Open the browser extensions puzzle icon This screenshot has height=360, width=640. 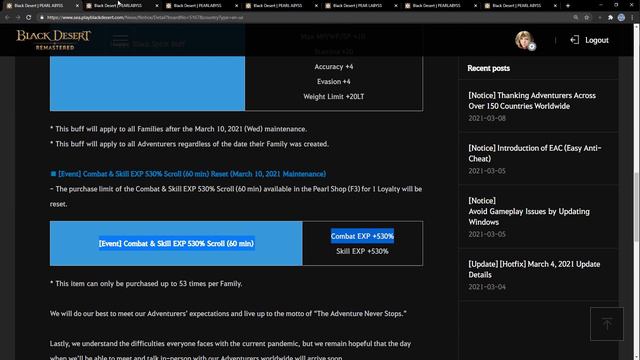[x=610, y=18]
